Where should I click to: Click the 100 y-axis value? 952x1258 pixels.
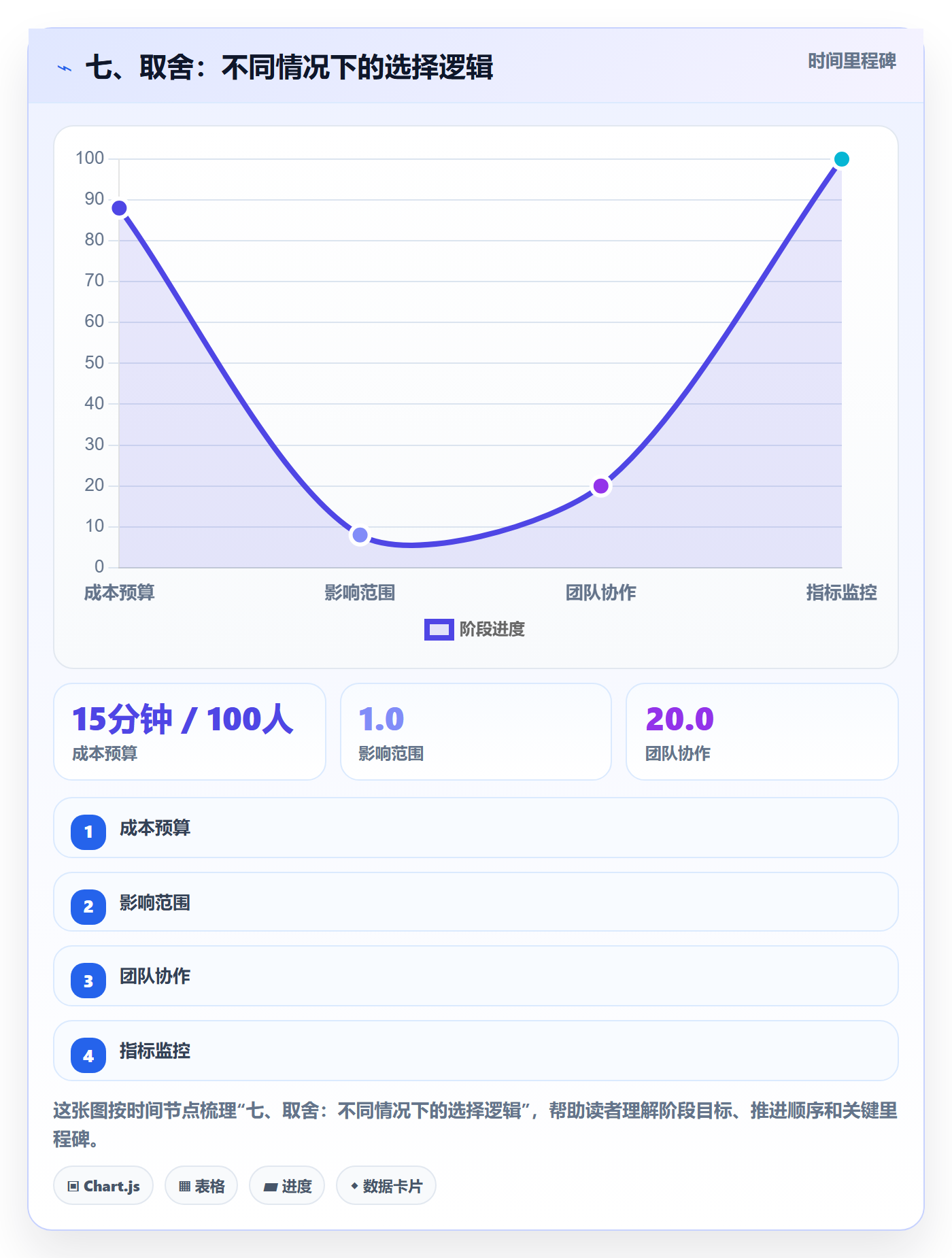(90, 158)
